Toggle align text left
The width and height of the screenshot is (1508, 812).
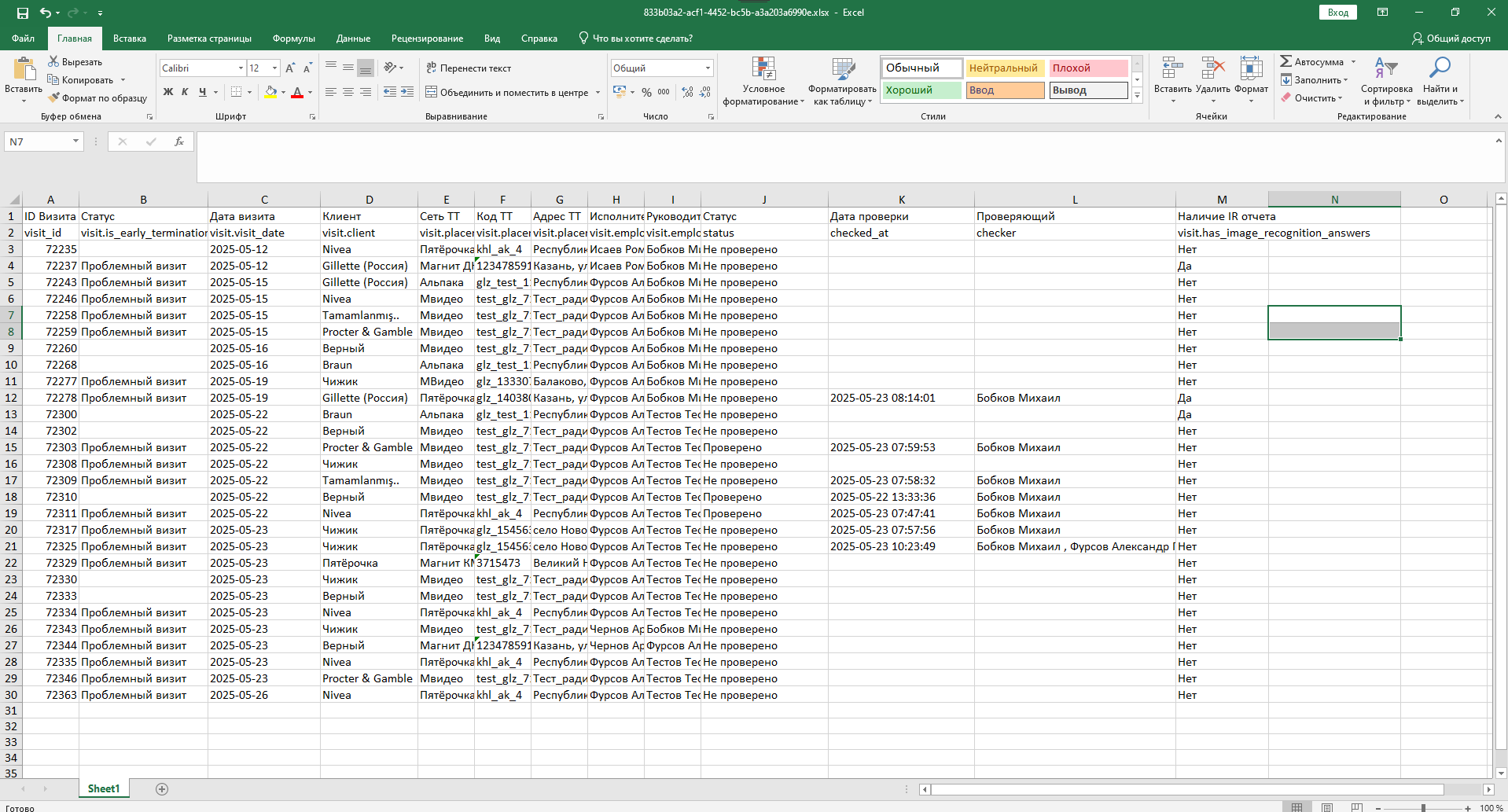(x=331, y=92)
